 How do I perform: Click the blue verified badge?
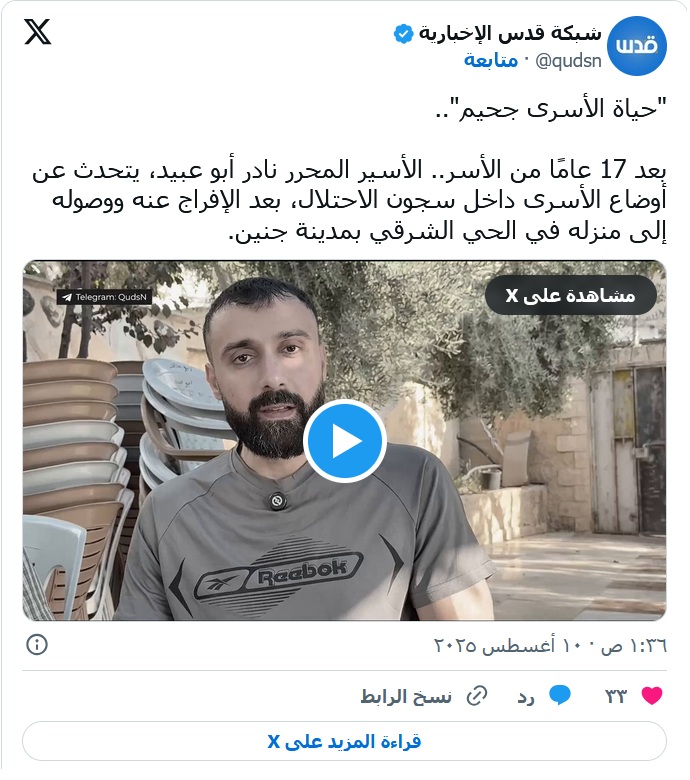click(x=403, y=34)
